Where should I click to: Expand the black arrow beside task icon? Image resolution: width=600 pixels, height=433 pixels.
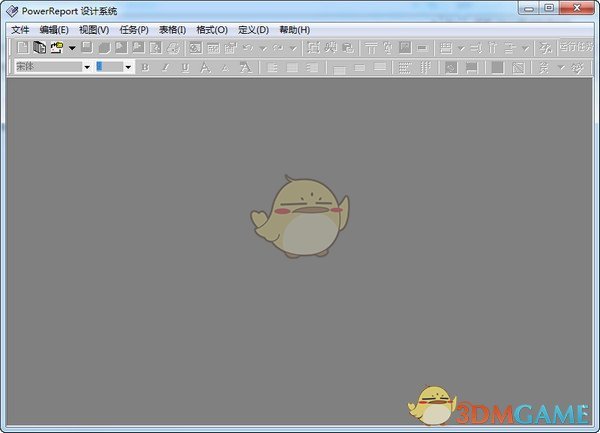[x=72, y=48]
